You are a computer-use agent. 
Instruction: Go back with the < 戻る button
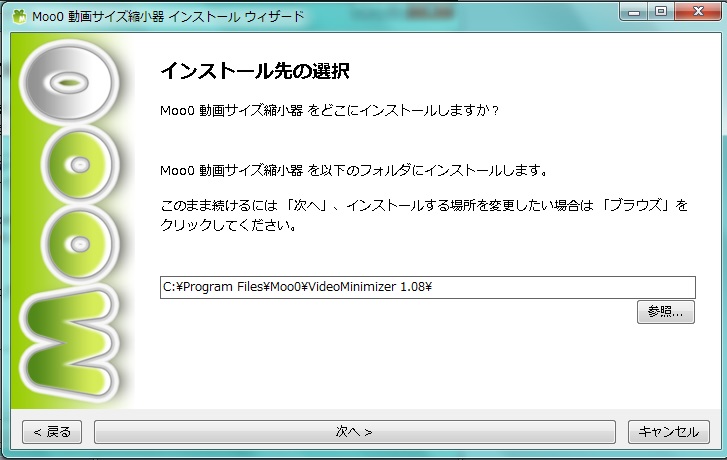point(52,432)
